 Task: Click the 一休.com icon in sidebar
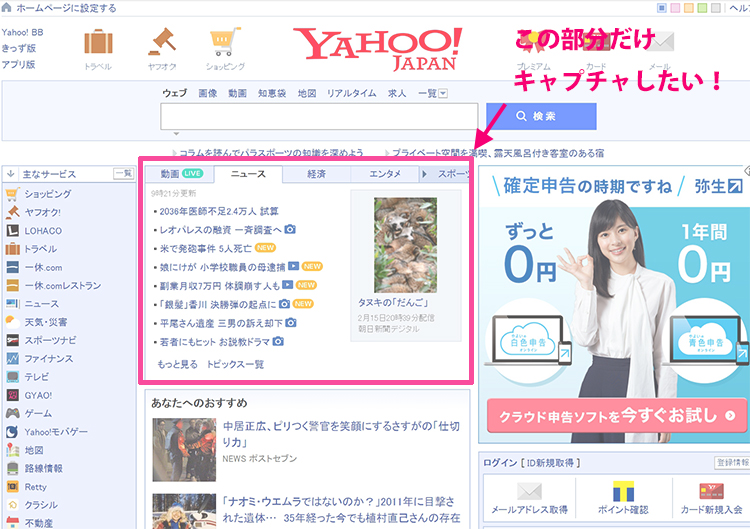point(12,267)
